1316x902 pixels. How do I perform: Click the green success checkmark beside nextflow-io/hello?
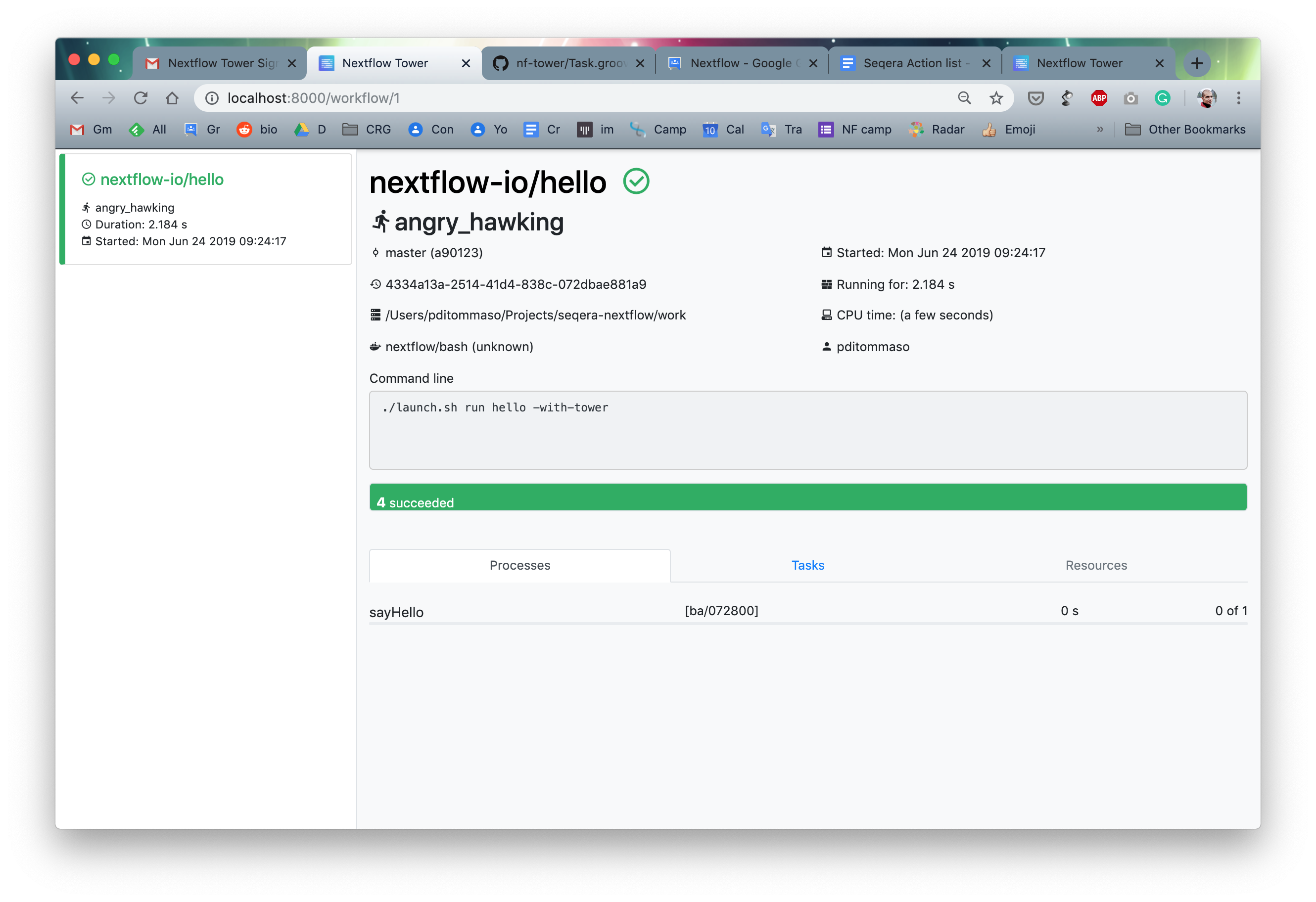pyautogui.click(x=637, y=181)
